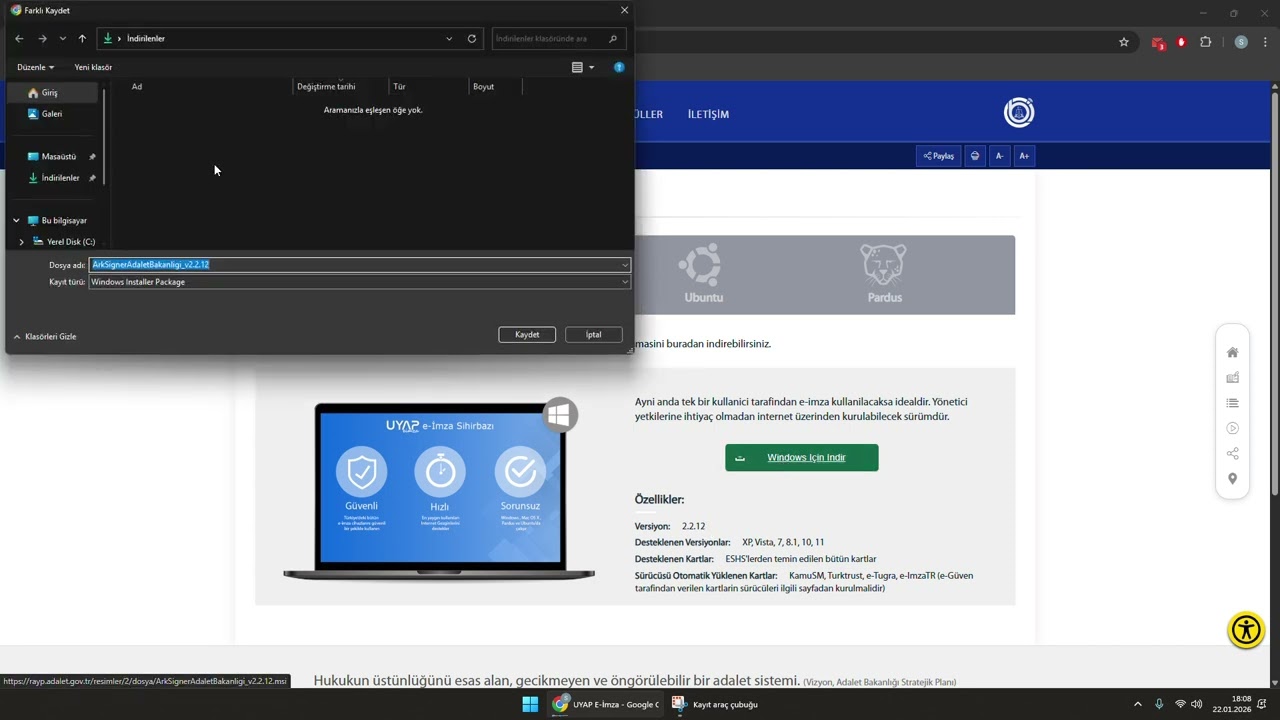Switch to the Ubuntu download tab
Image resolution: width=1280 pixels, height=720 pixels.
[x=704, y=275]
